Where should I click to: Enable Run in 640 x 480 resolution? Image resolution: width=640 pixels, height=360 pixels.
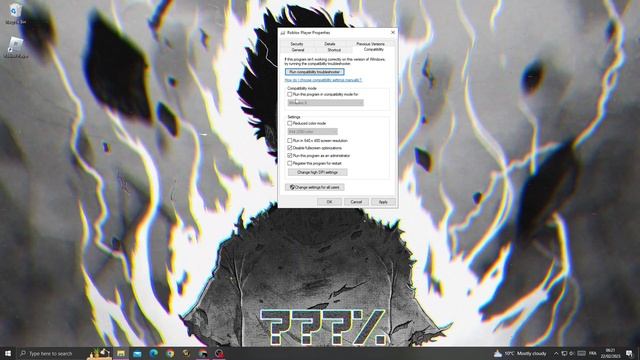(290, 140)
